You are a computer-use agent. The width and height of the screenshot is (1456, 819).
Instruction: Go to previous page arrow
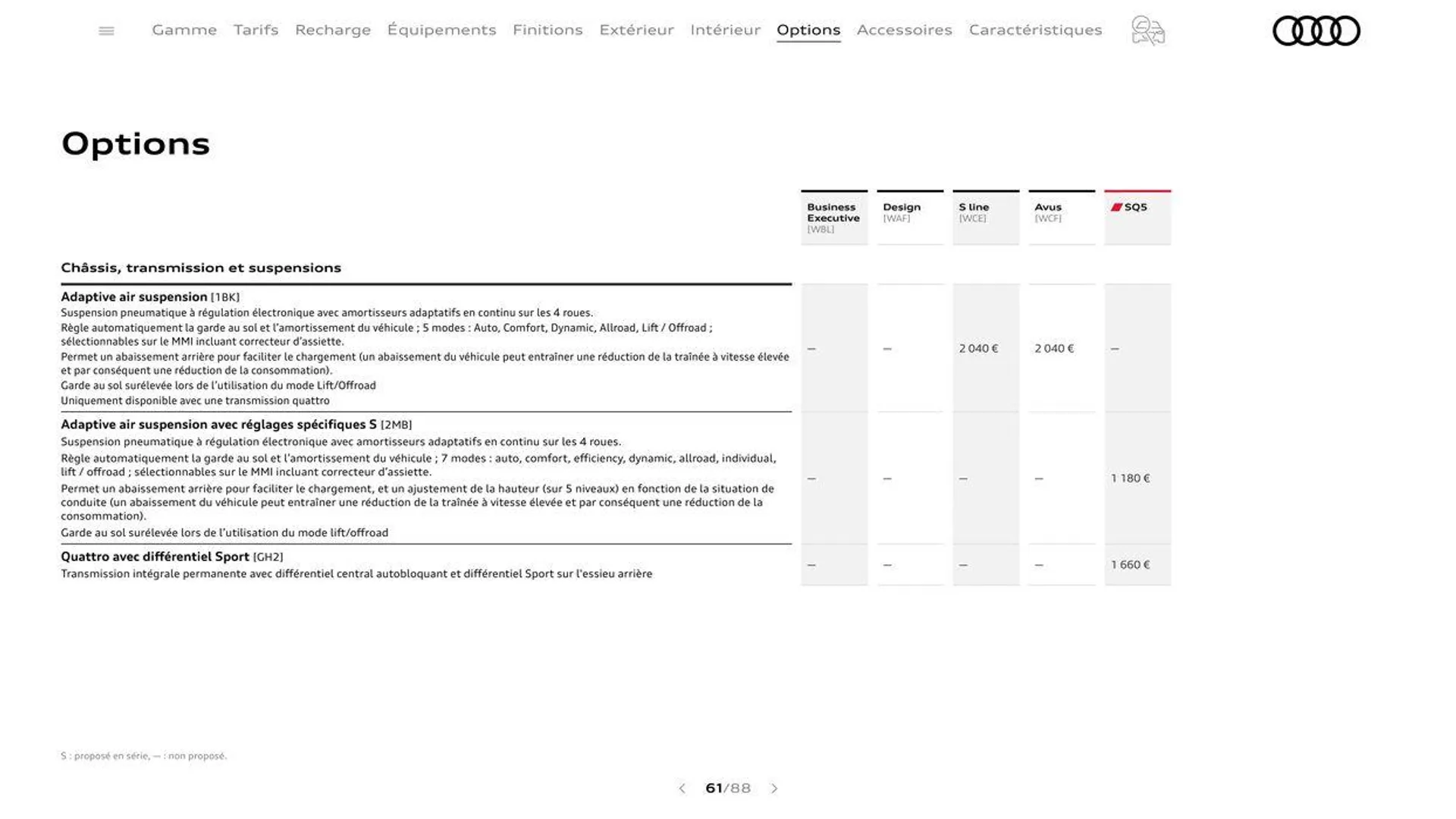point(682,789)
